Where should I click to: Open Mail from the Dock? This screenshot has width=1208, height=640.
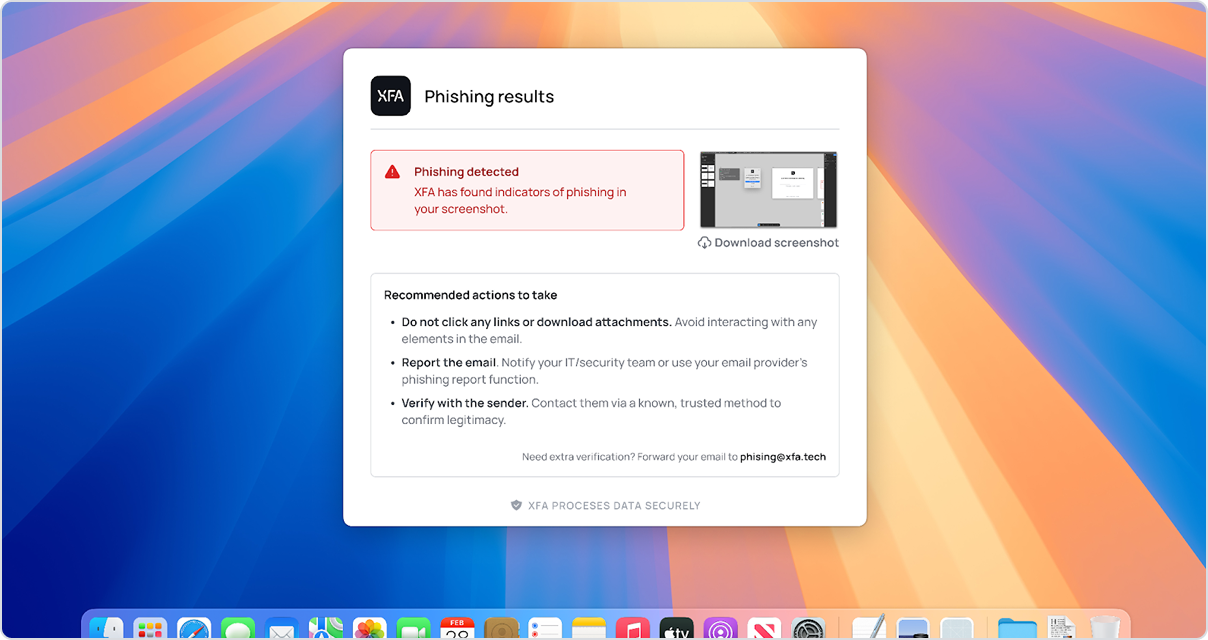282,629
